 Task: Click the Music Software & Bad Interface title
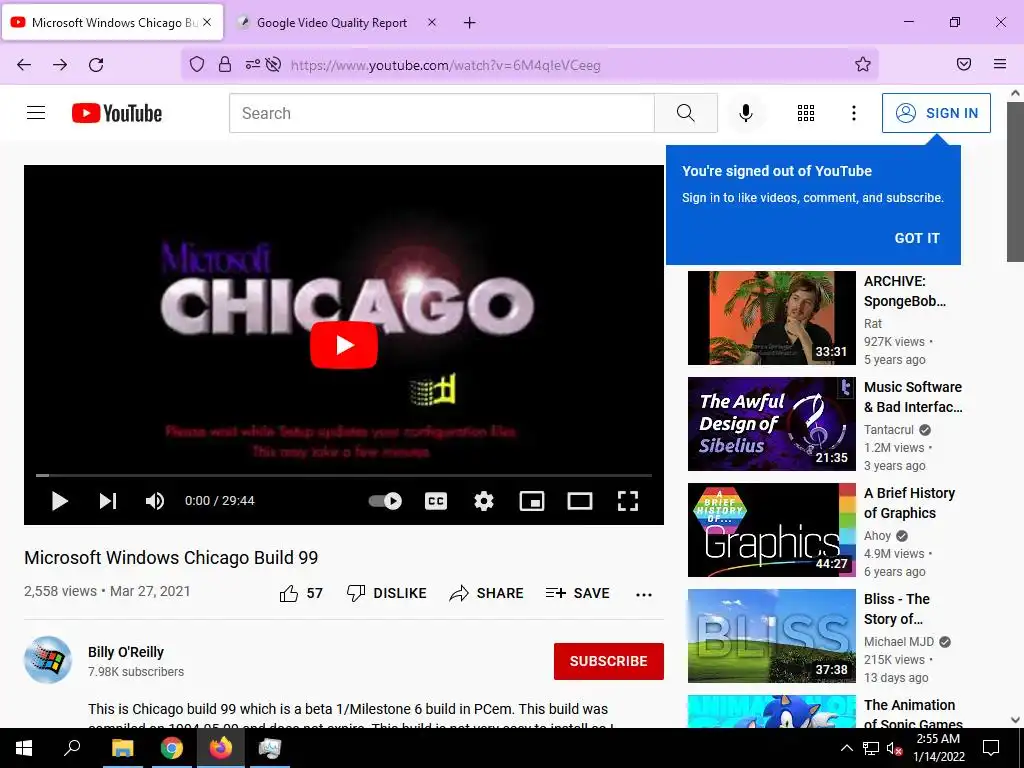[913, 397]
